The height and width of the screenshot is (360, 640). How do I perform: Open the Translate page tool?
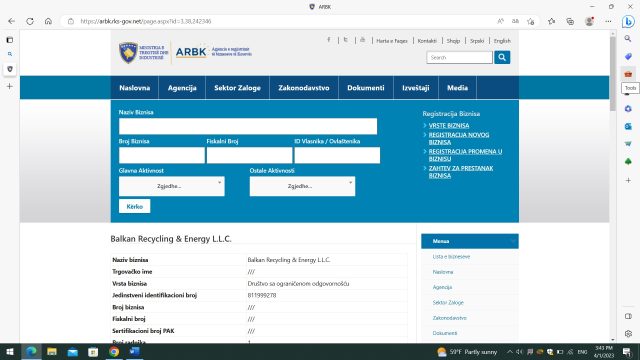point(516,21)
